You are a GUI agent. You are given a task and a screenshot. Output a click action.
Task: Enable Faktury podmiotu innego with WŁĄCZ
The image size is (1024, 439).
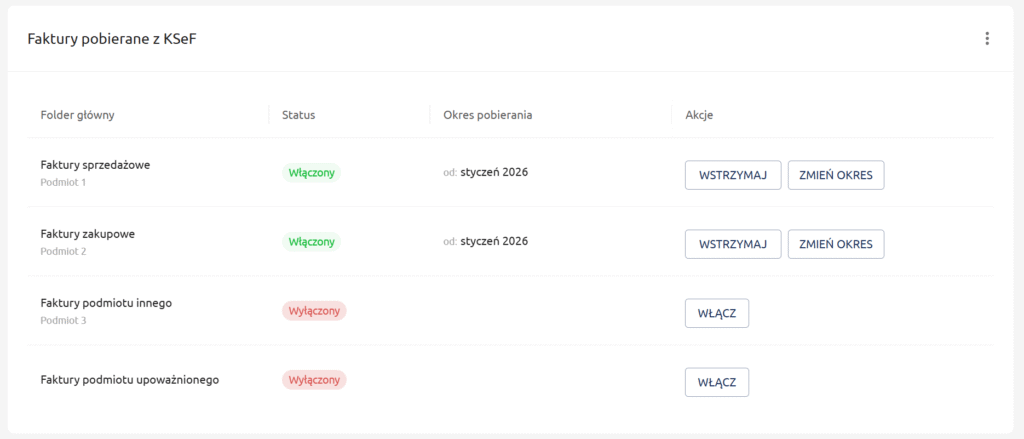pyautogui.click(x=716, y=313)
